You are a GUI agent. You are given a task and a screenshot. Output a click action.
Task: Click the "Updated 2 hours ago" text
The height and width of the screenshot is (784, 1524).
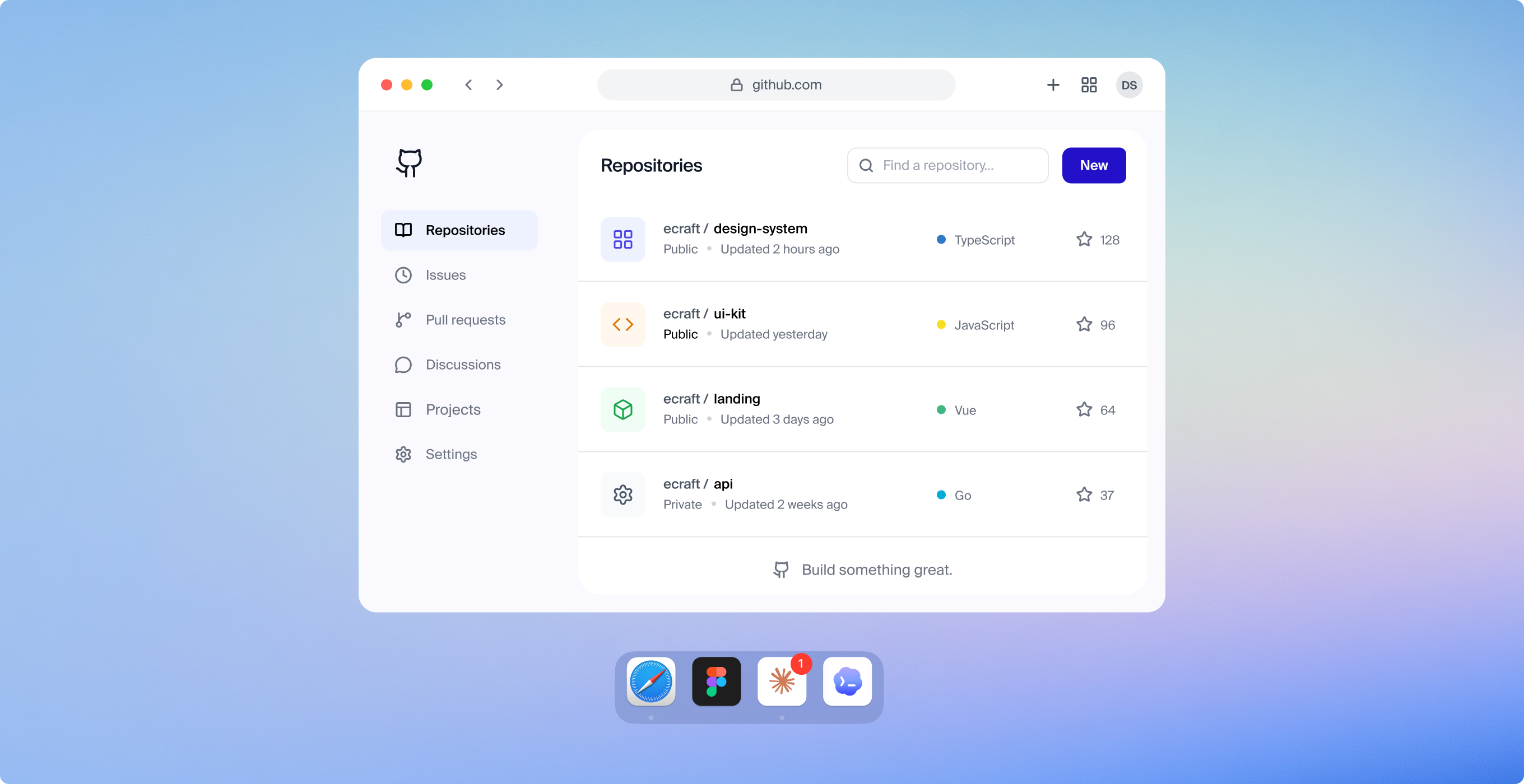pos(780,250)
